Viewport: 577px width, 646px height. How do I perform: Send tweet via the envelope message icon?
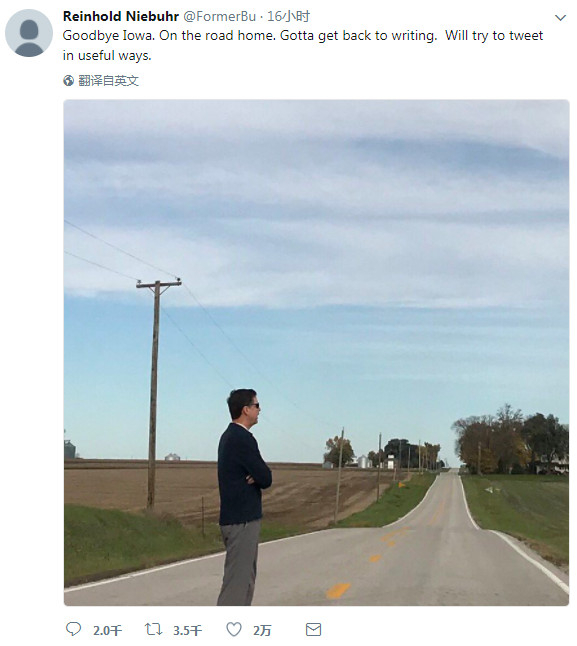(x=313, y=630)
